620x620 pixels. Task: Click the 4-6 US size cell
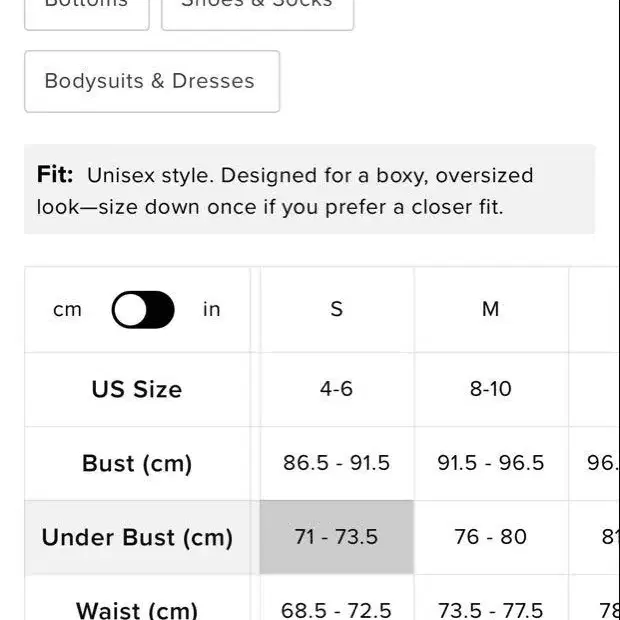[337, 389]
